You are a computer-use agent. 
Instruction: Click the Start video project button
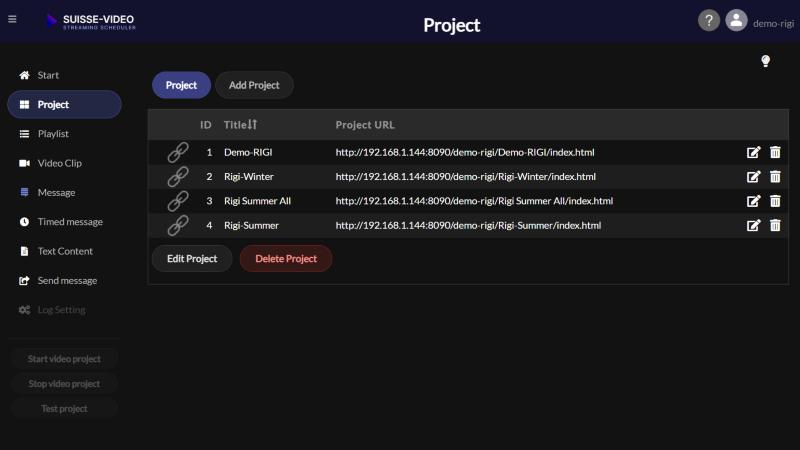64,359
